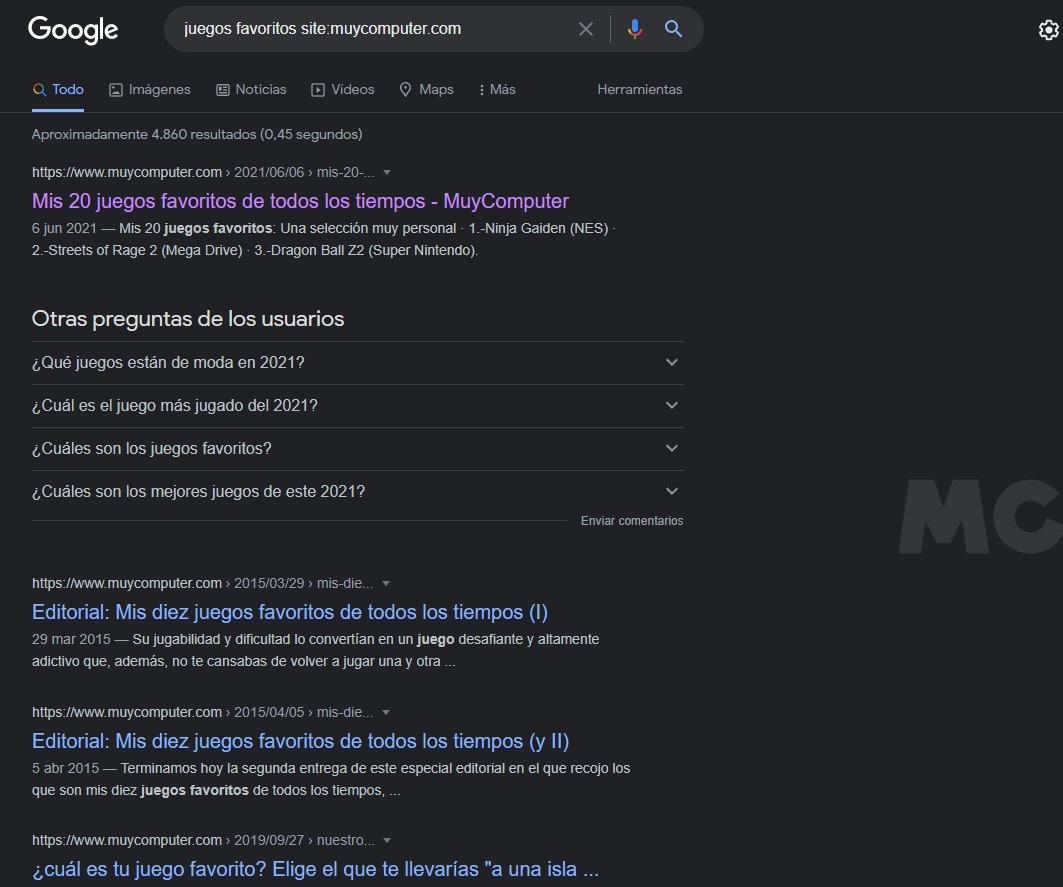
Task: Open settings gear icon
Action: click(1048, 31)
